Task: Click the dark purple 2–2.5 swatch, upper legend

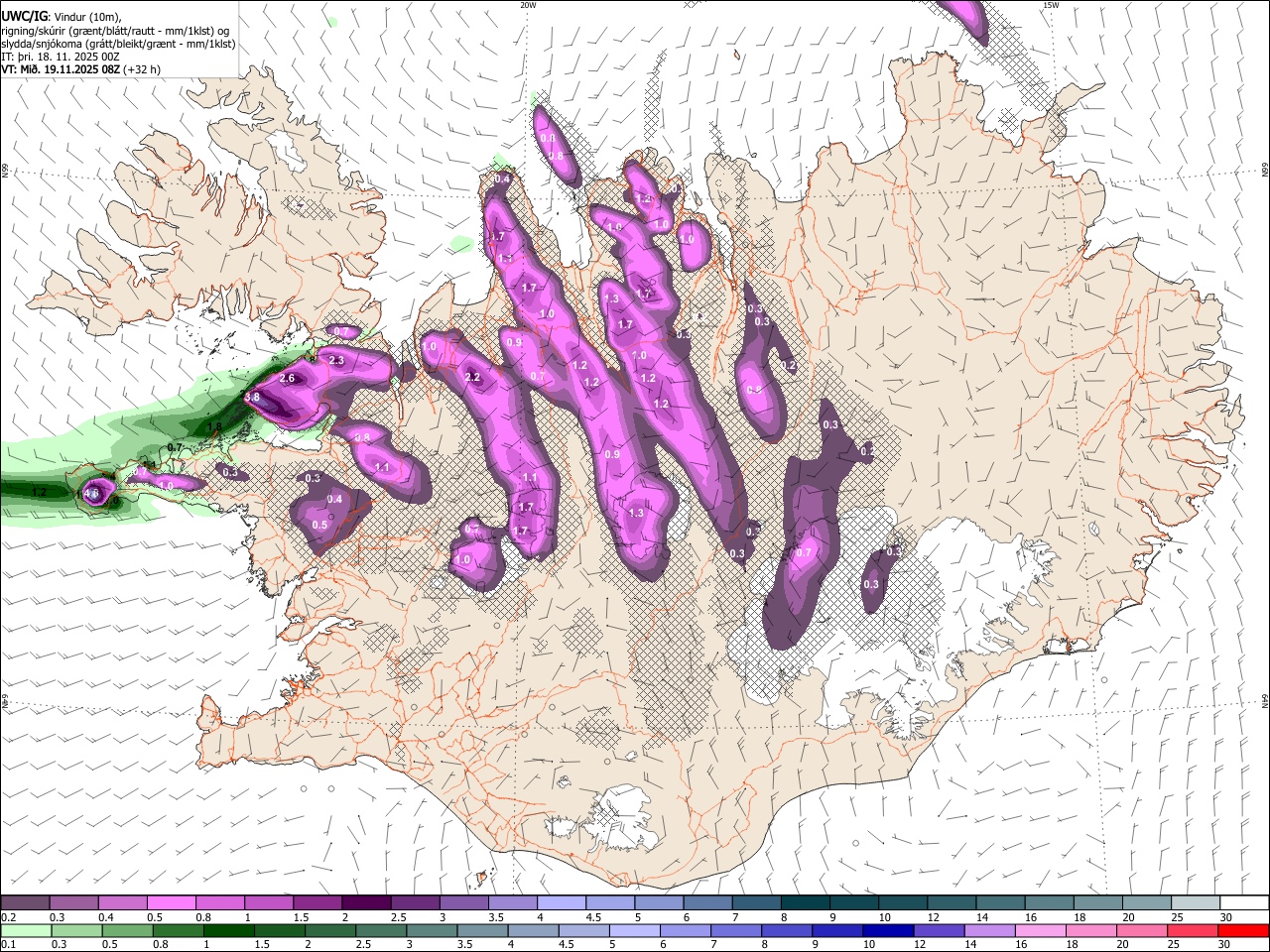Action: coord(366,902)
